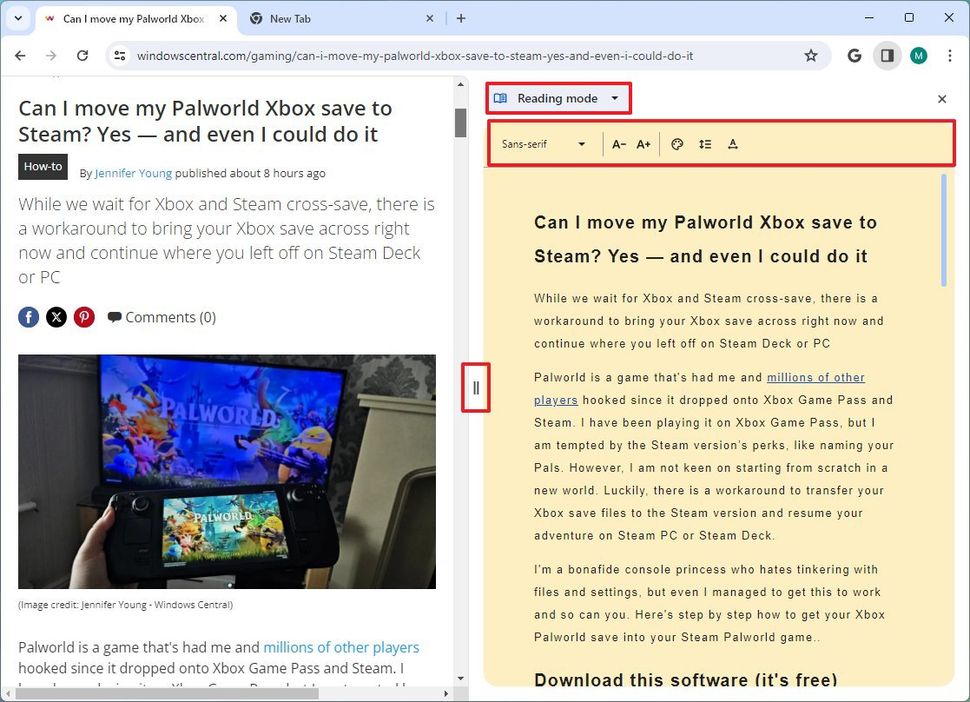Decrease text size with A- button
Screen dimensions: 970x702
tap(619, 144)
